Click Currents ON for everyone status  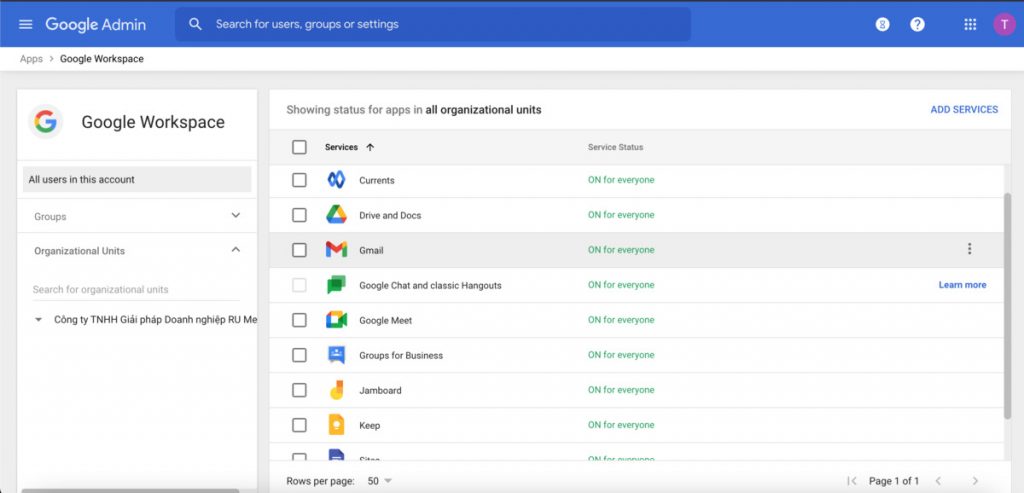pos(621,180)
